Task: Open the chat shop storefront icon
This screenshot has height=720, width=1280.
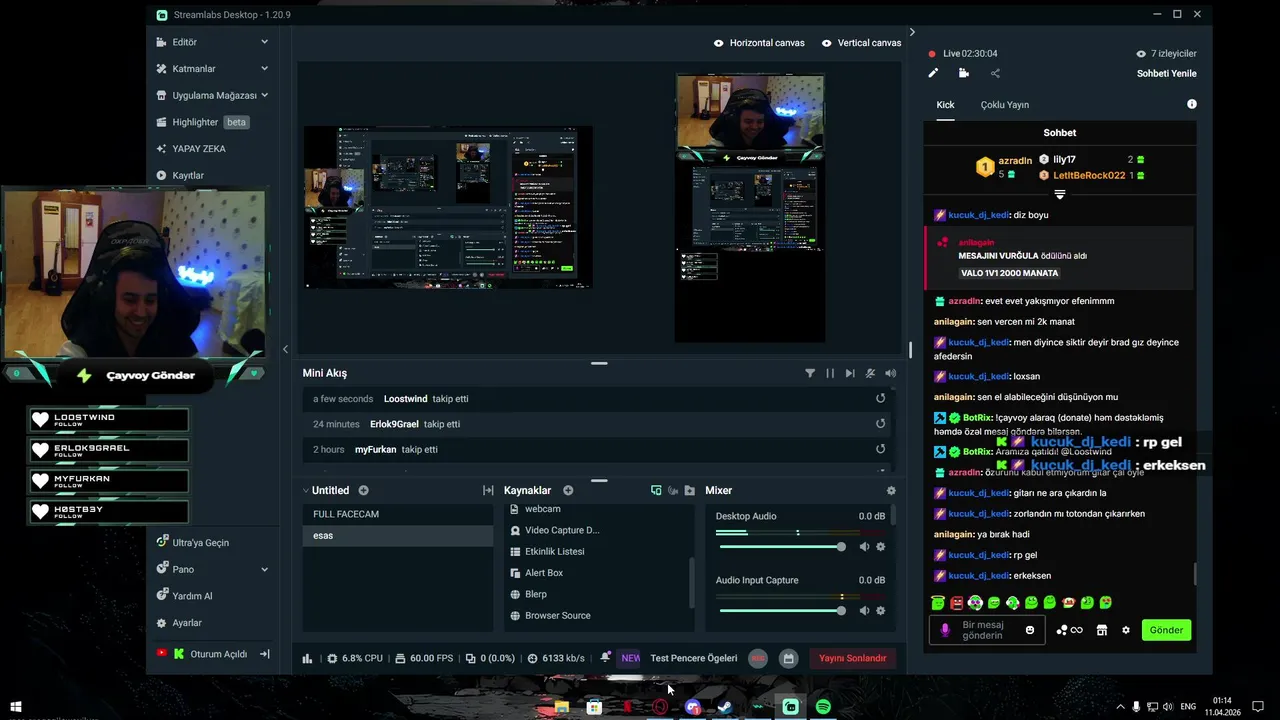Action: (x=1101, y=630)
